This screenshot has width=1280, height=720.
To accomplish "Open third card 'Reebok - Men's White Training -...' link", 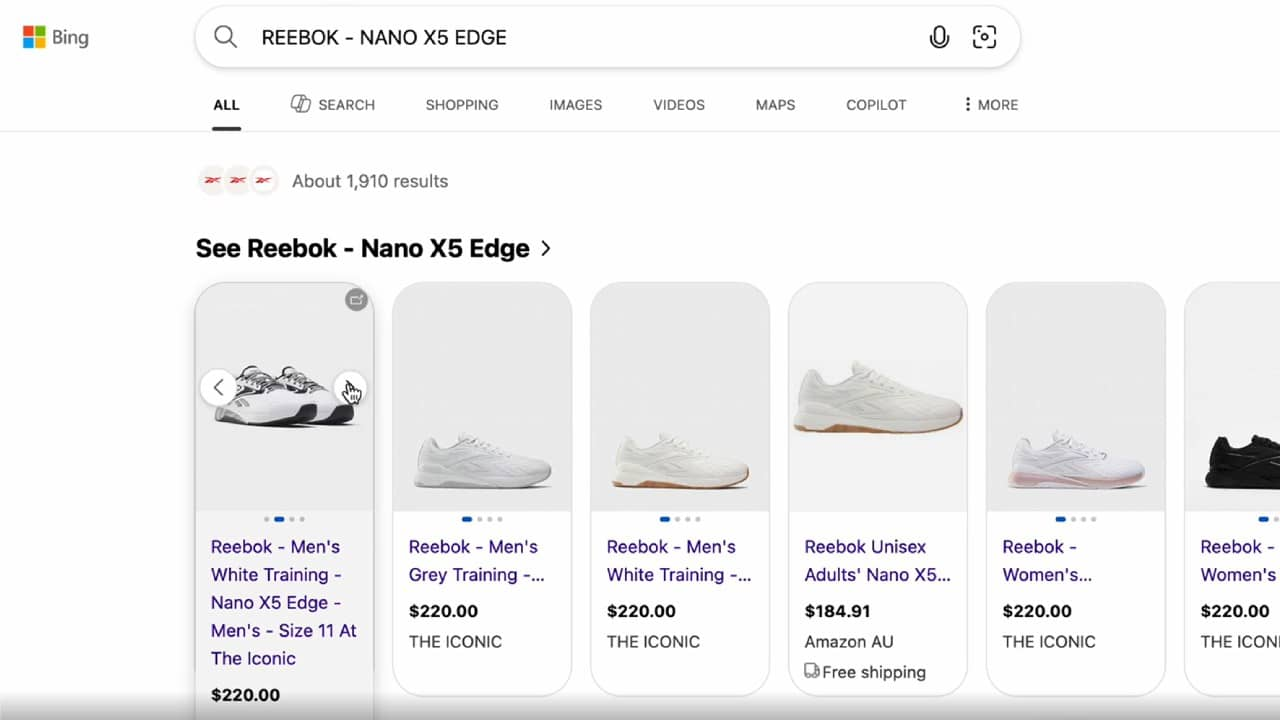I will pos(679,560).
